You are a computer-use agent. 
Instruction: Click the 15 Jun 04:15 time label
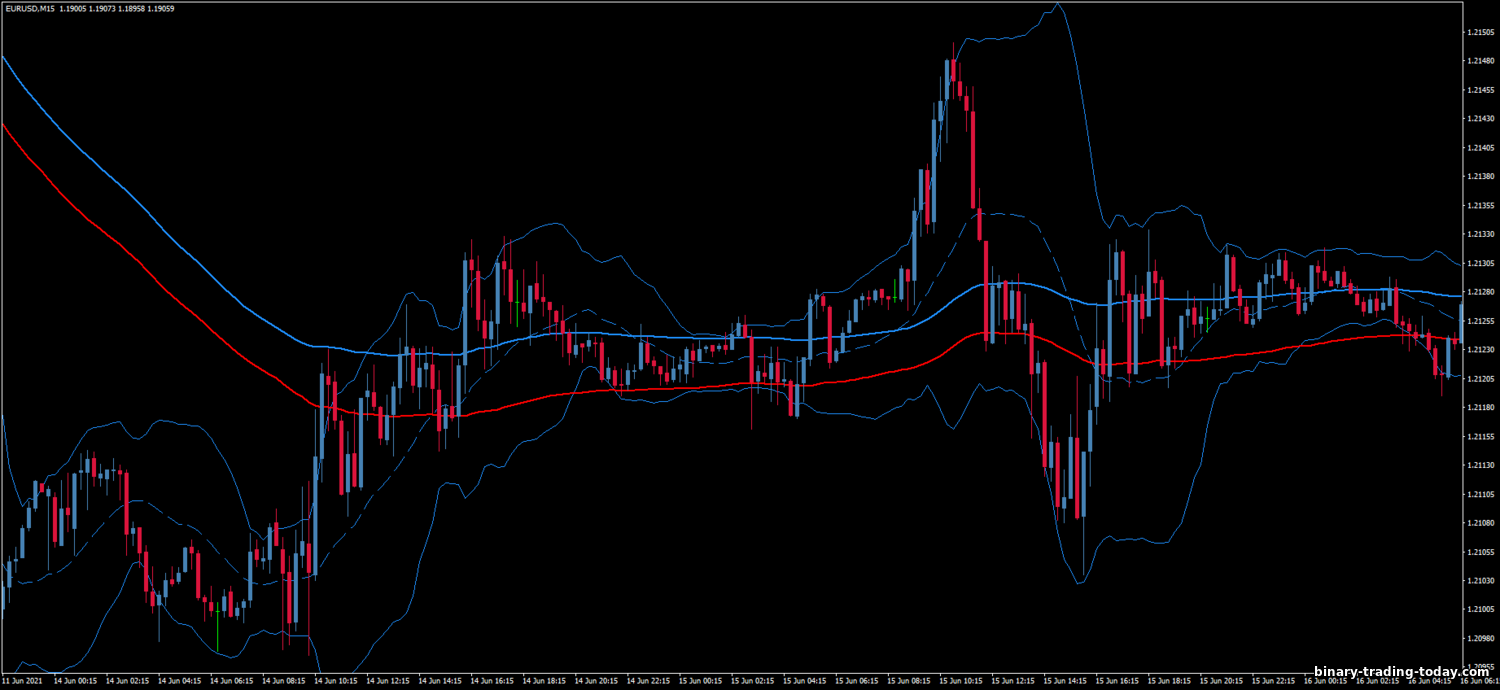tap(806, 681)
